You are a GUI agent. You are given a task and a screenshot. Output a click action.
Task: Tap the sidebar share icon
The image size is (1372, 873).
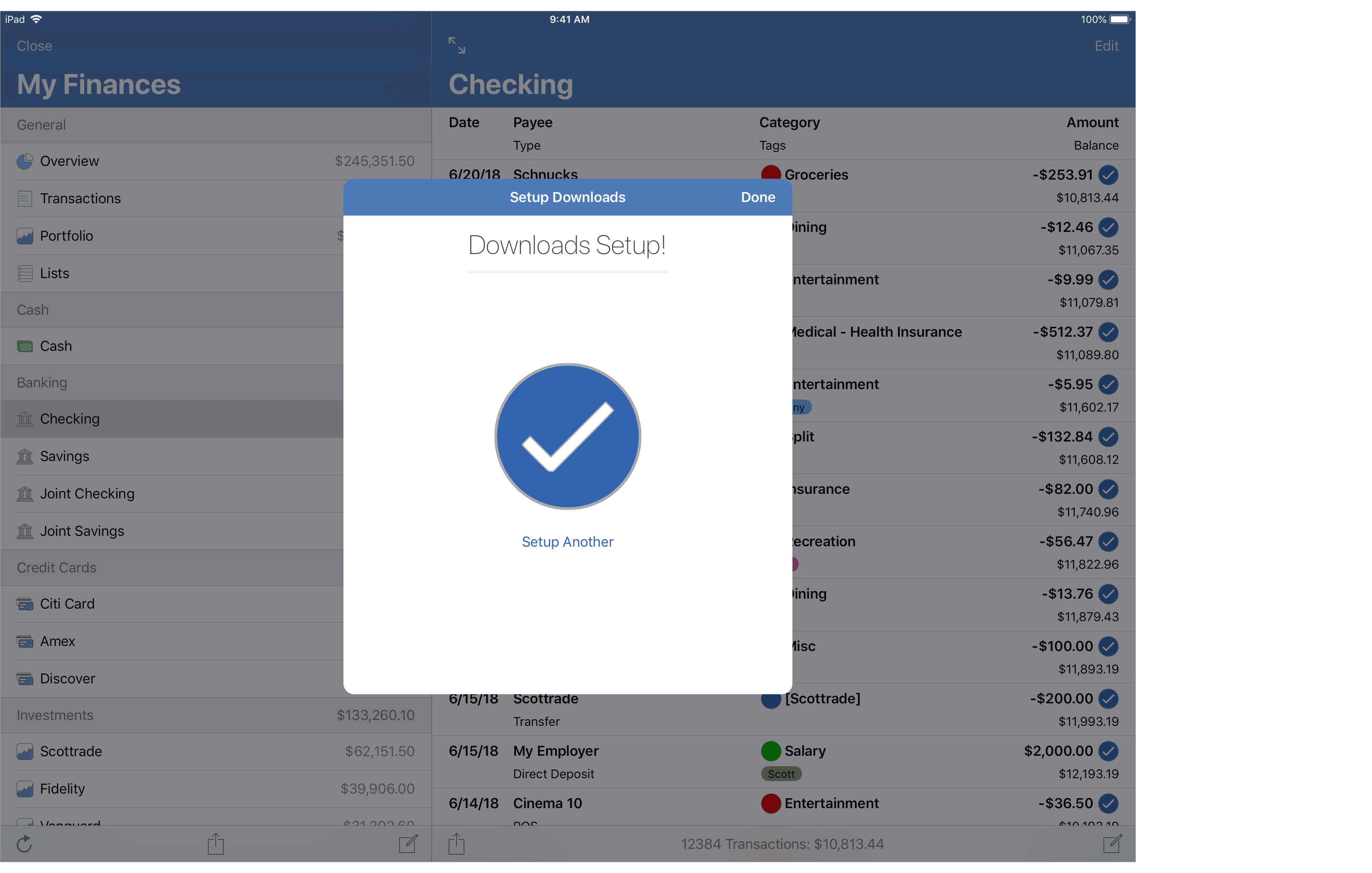coord(215,844)
